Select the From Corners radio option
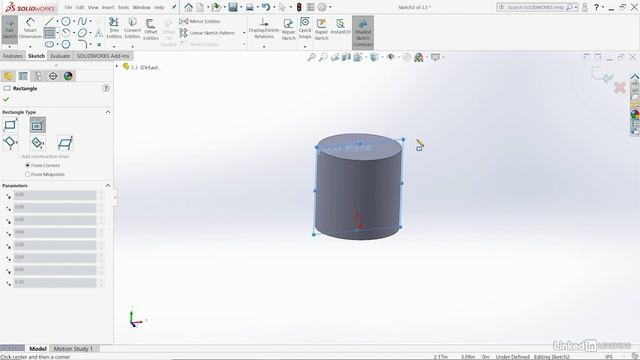The height and width of the screenshot is (360, 640). coord(28,165)
